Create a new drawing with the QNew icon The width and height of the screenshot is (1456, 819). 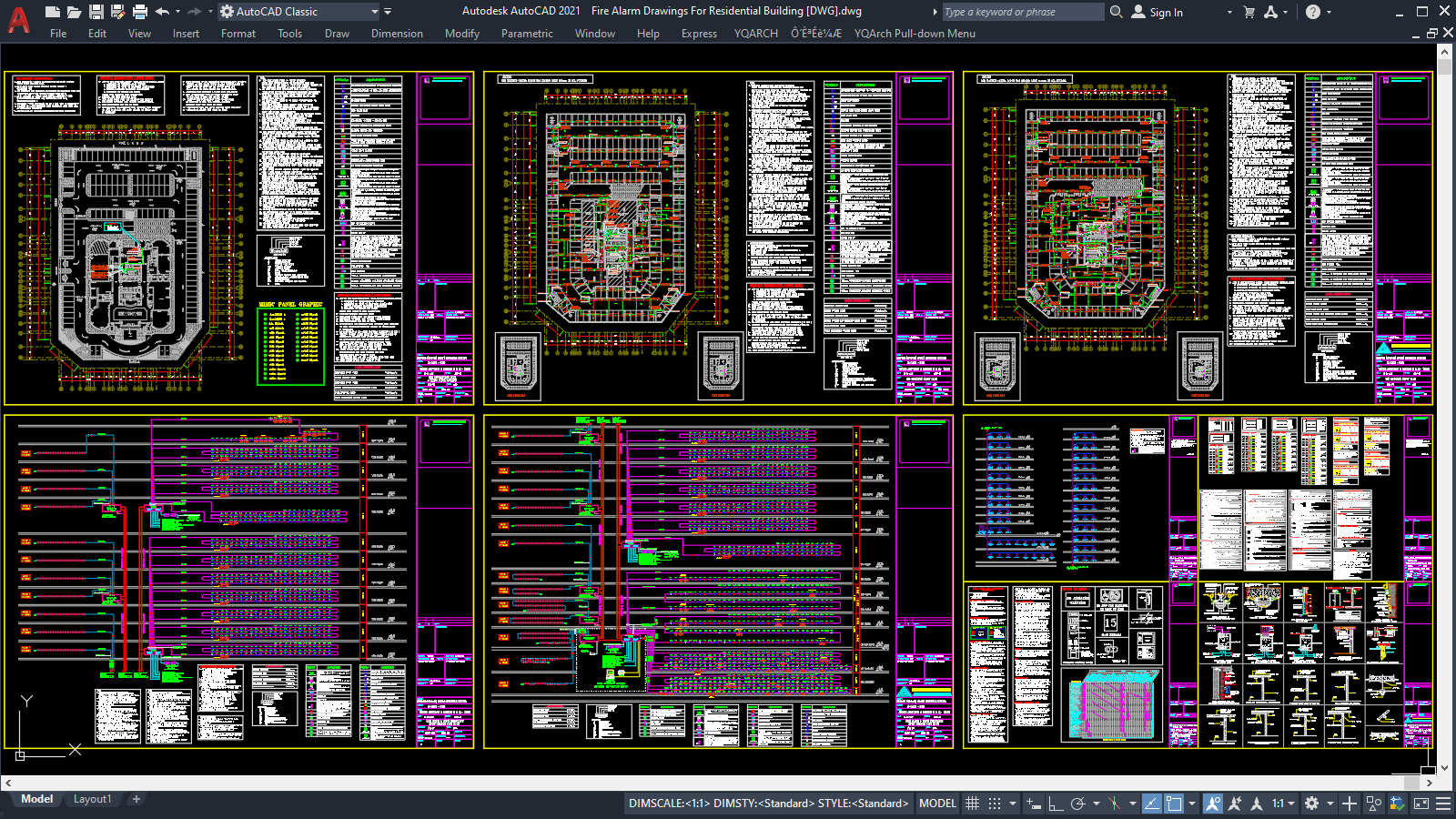[52, 11]
